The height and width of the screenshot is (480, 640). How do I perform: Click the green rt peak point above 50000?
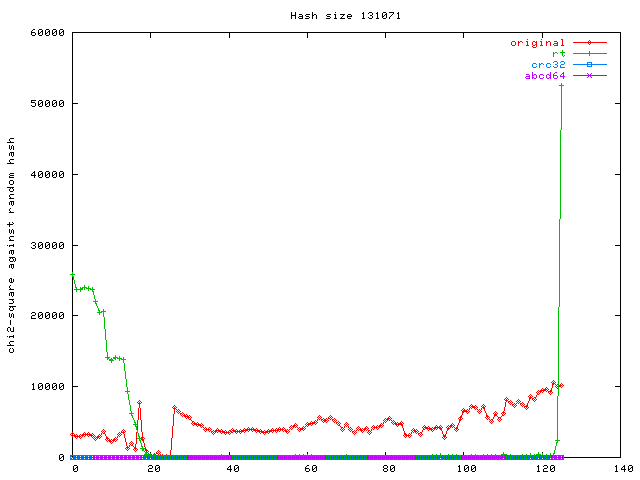click(x=562, y=85)
